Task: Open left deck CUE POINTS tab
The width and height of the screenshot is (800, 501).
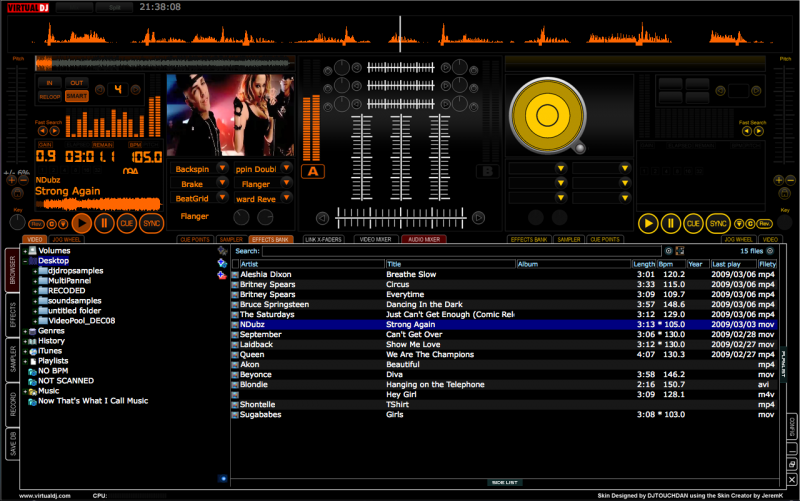Action: (195, 239)
